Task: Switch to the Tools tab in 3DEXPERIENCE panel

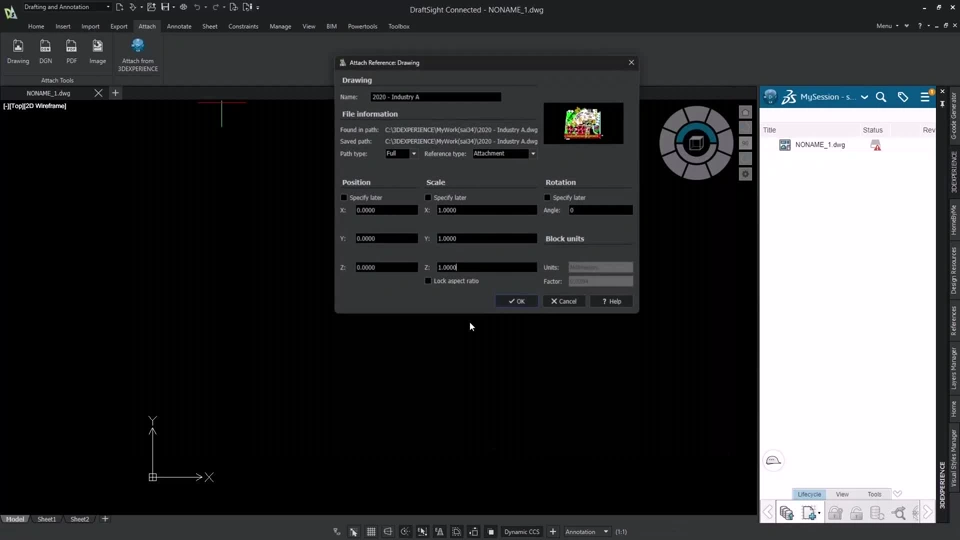Action: [x=874, y=494]
